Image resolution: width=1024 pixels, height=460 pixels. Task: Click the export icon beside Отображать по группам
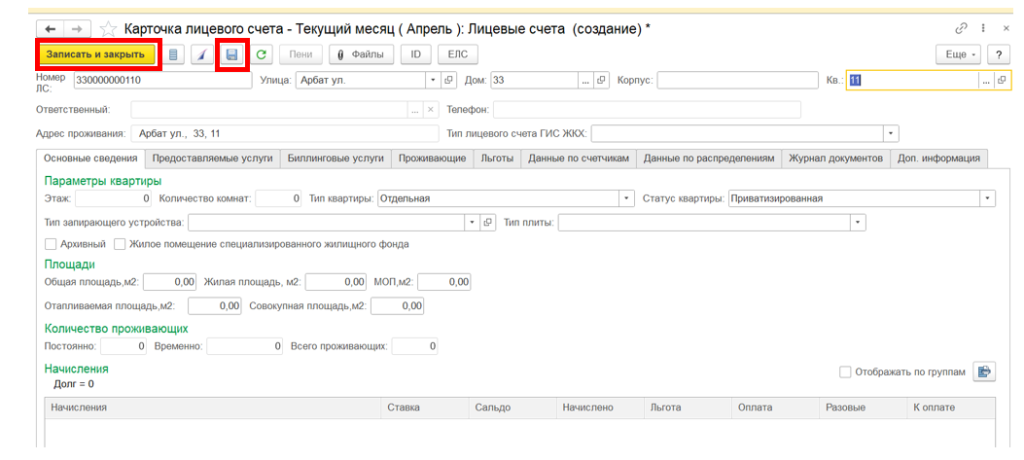pos(984,372)
